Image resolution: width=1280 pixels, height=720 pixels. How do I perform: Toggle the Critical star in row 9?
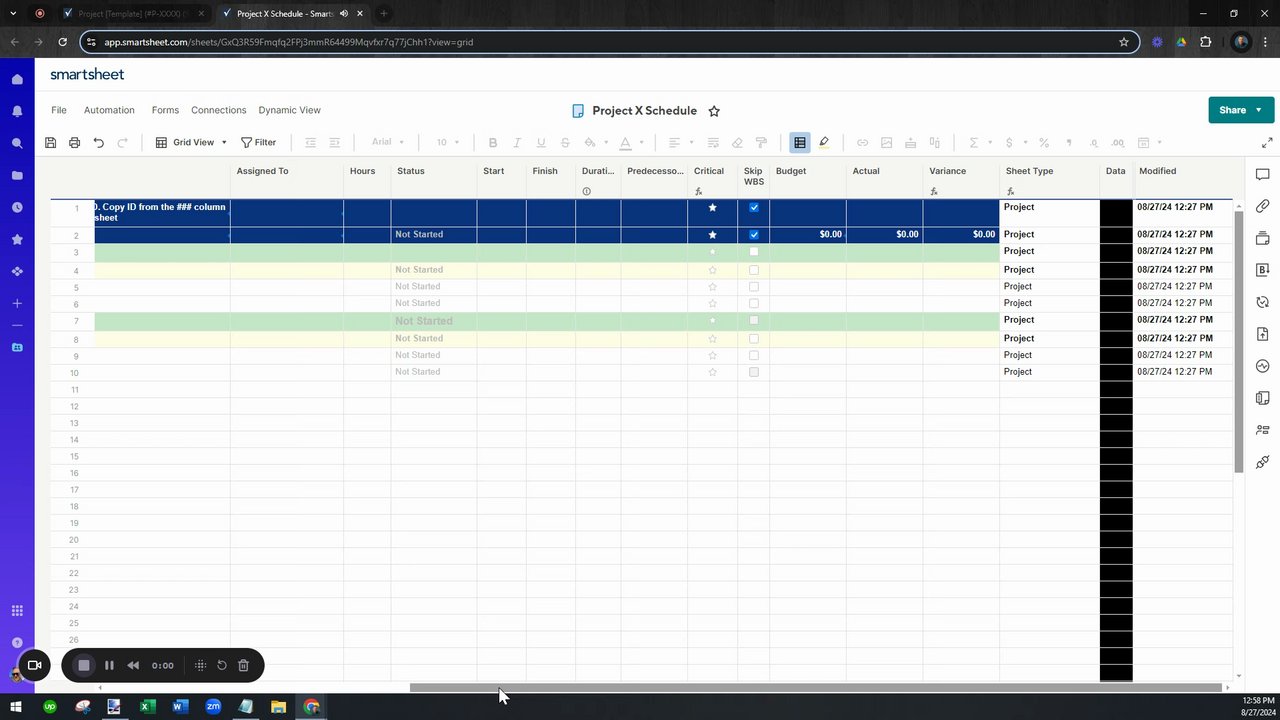pos(713,356)
